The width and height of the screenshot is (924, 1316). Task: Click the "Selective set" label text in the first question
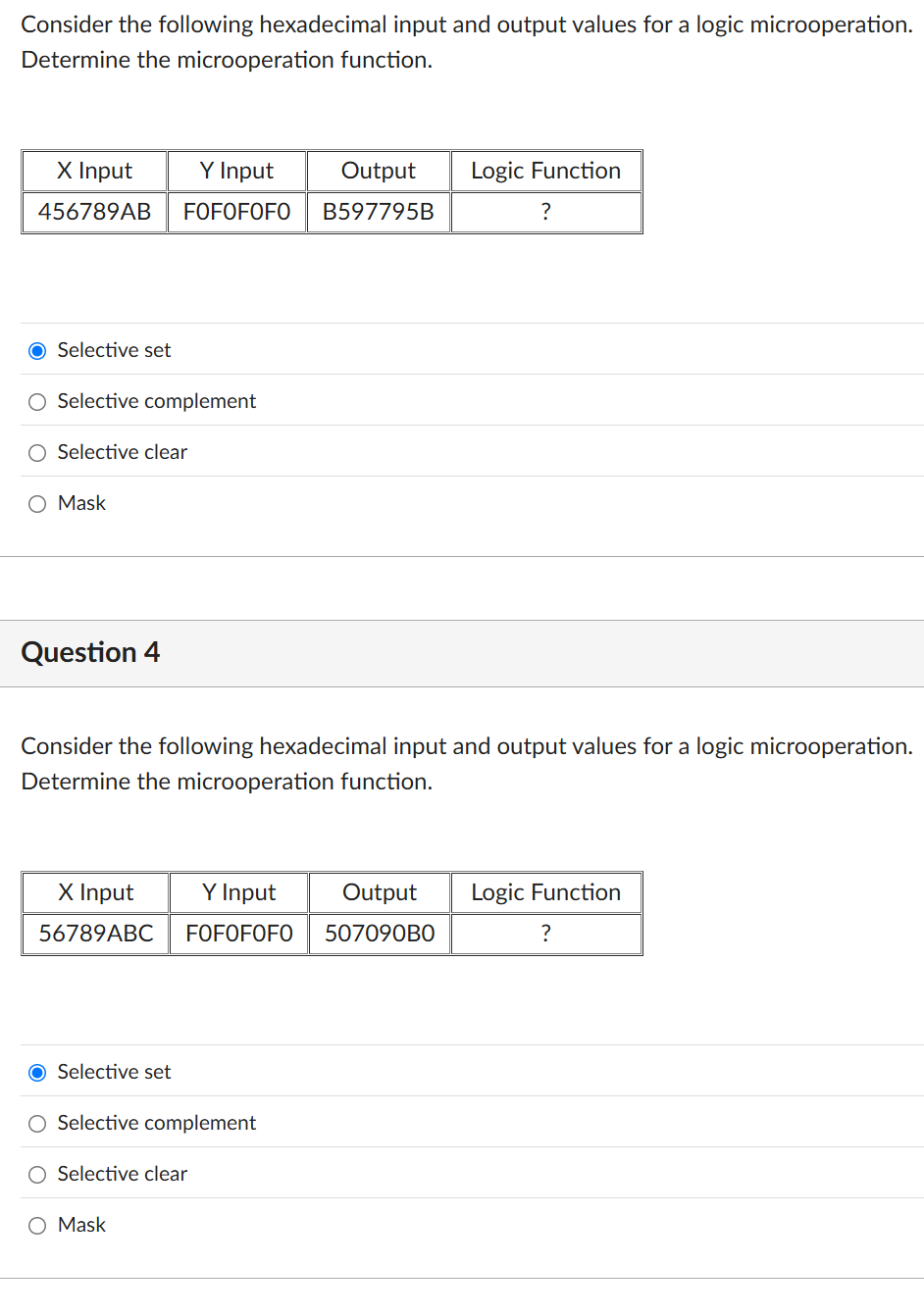[x=114, y=350]
